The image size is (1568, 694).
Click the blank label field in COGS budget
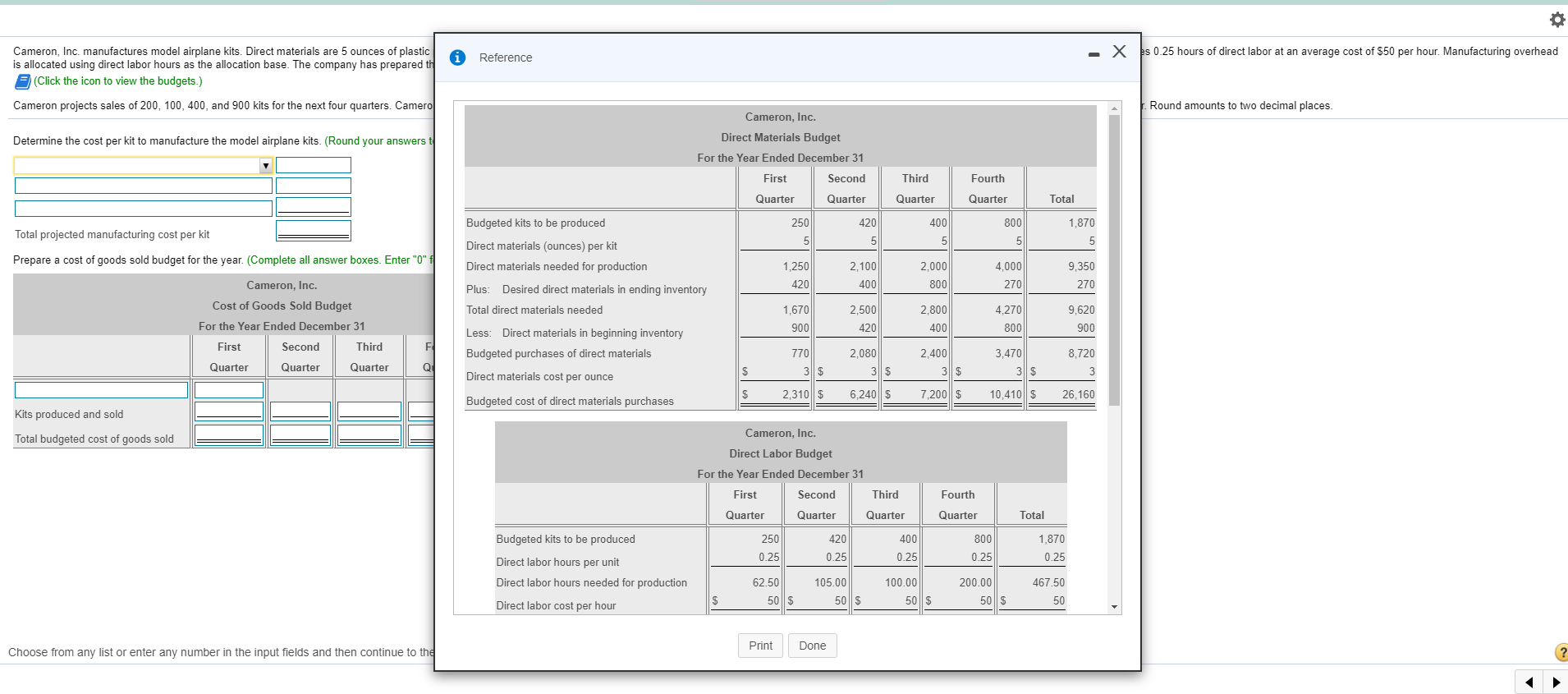tap(102, 390)
